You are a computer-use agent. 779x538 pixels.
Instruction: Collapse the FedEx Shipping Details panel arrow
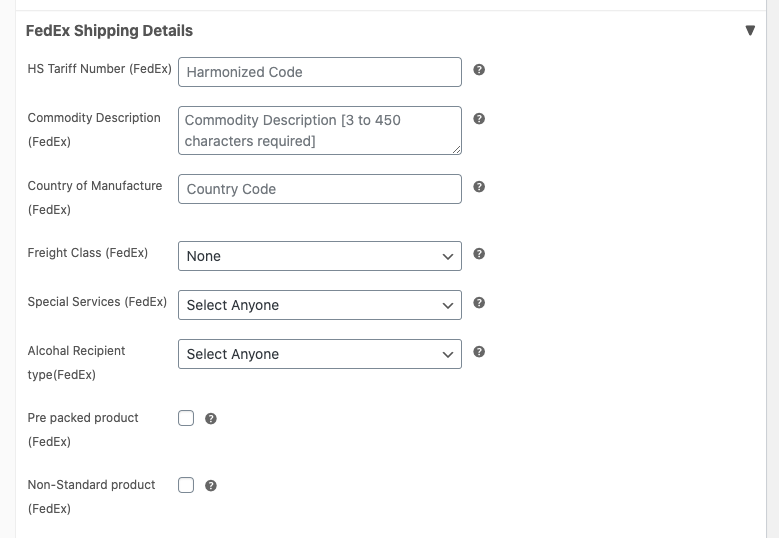tap(750, 30)
